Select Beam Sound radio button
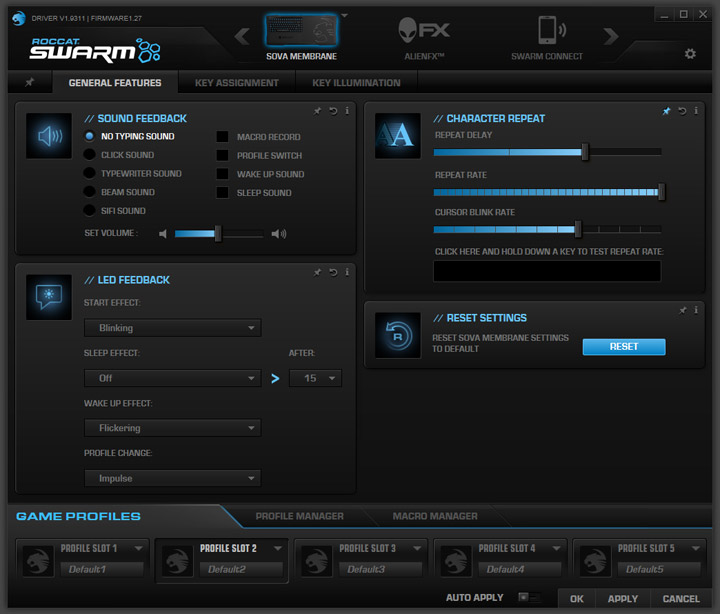The width and height of the screenshot is (720, 614). (x=90, y=192)
